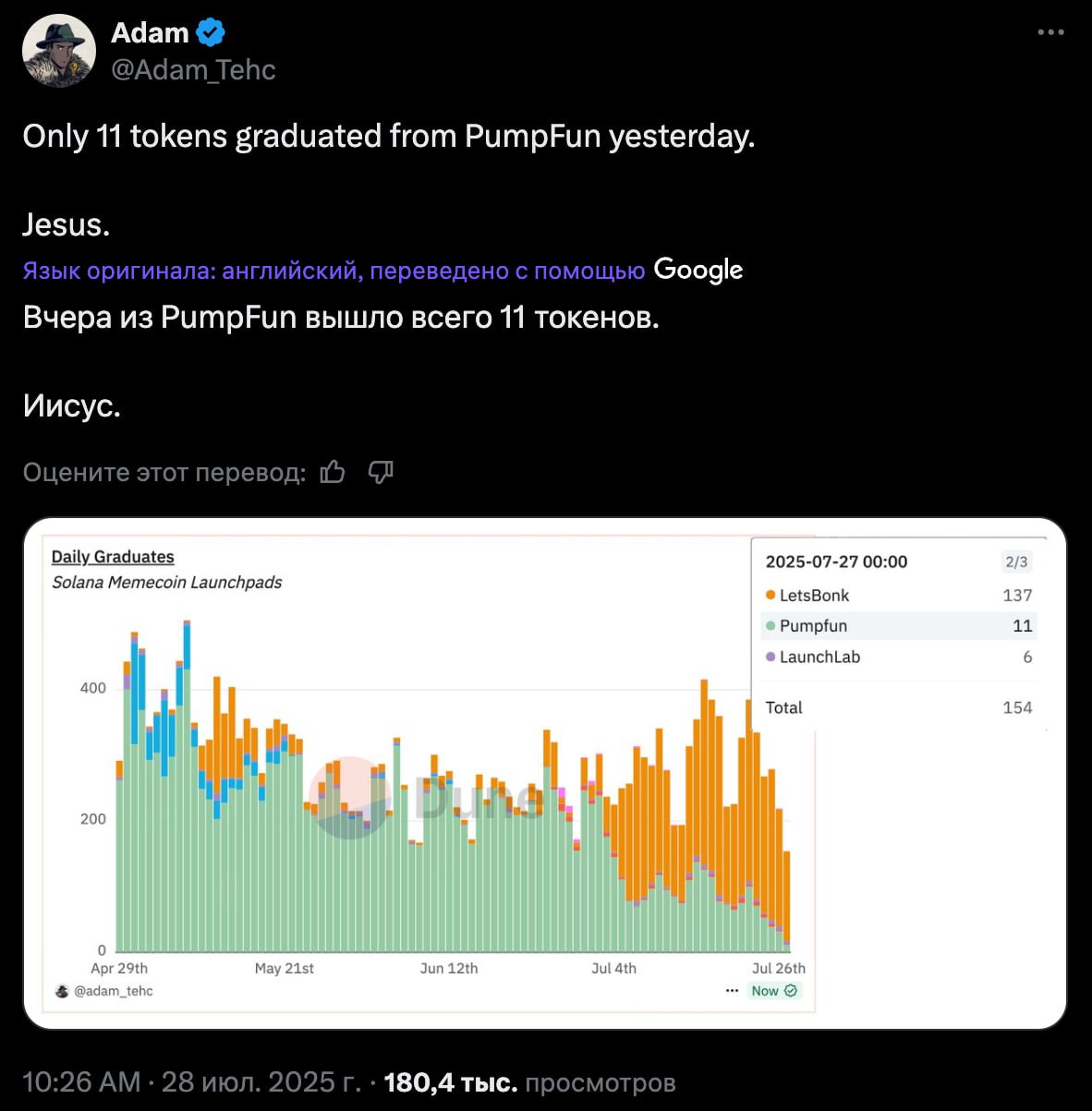1092x1111 pixels.
Task: Click the 10:26 AM tweet timestamp
Action: coord(81,1081)
